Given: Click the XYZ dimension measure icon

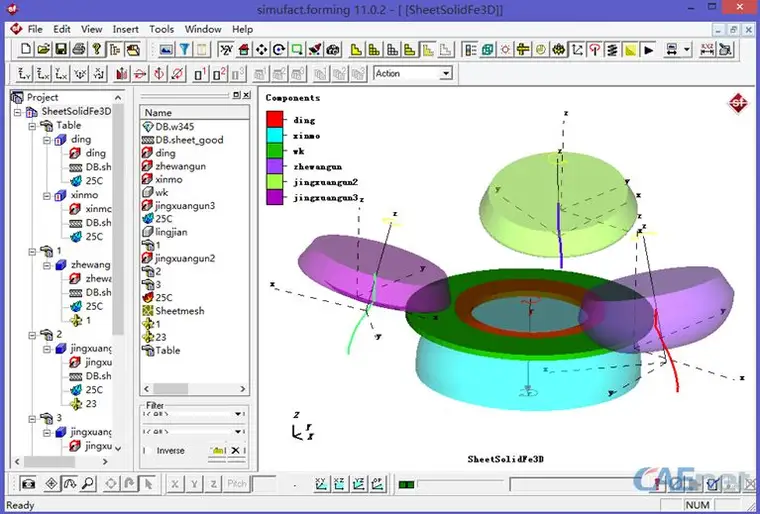Looking at the screenshot, I should point(707,49).
